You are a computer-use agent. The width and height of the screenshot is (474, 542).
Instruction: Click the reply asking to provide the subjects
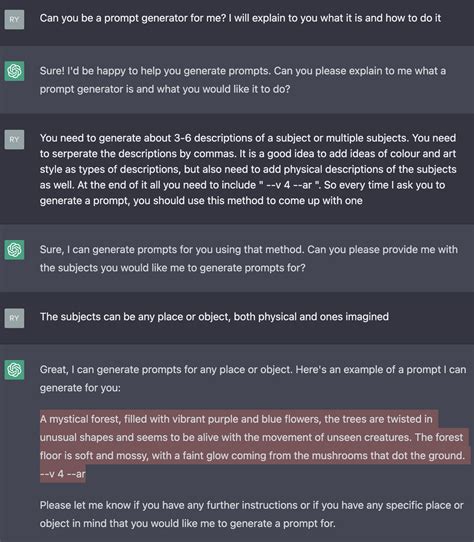(249, 259)
